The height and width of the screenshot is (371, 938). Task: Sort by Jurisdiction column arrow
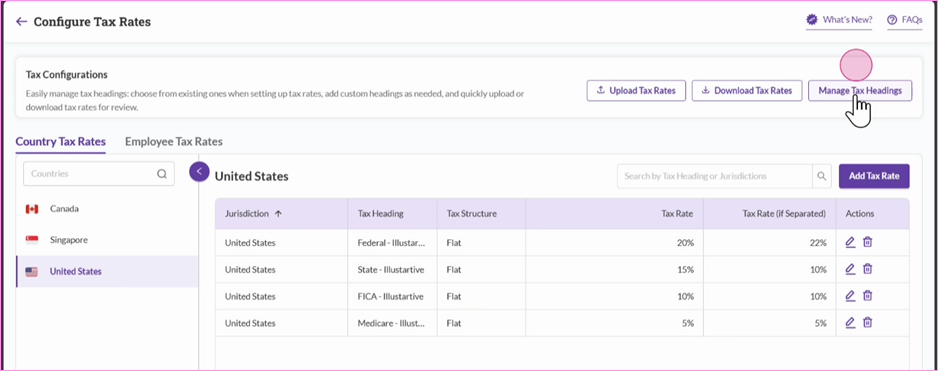[x=278, y=214]
